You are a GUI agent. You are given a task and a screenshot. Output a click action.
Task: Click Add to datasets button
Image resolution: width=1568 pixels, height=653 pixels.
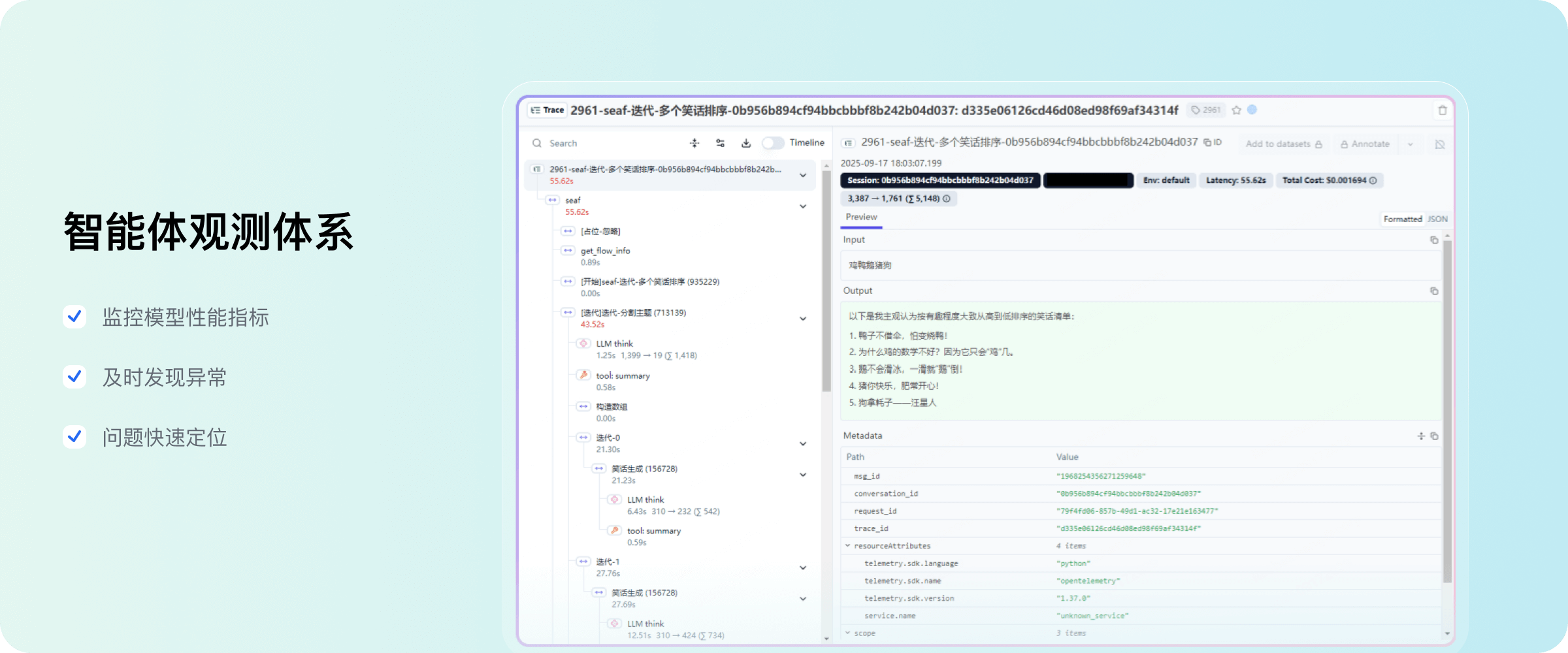[x=1283, y=144]
